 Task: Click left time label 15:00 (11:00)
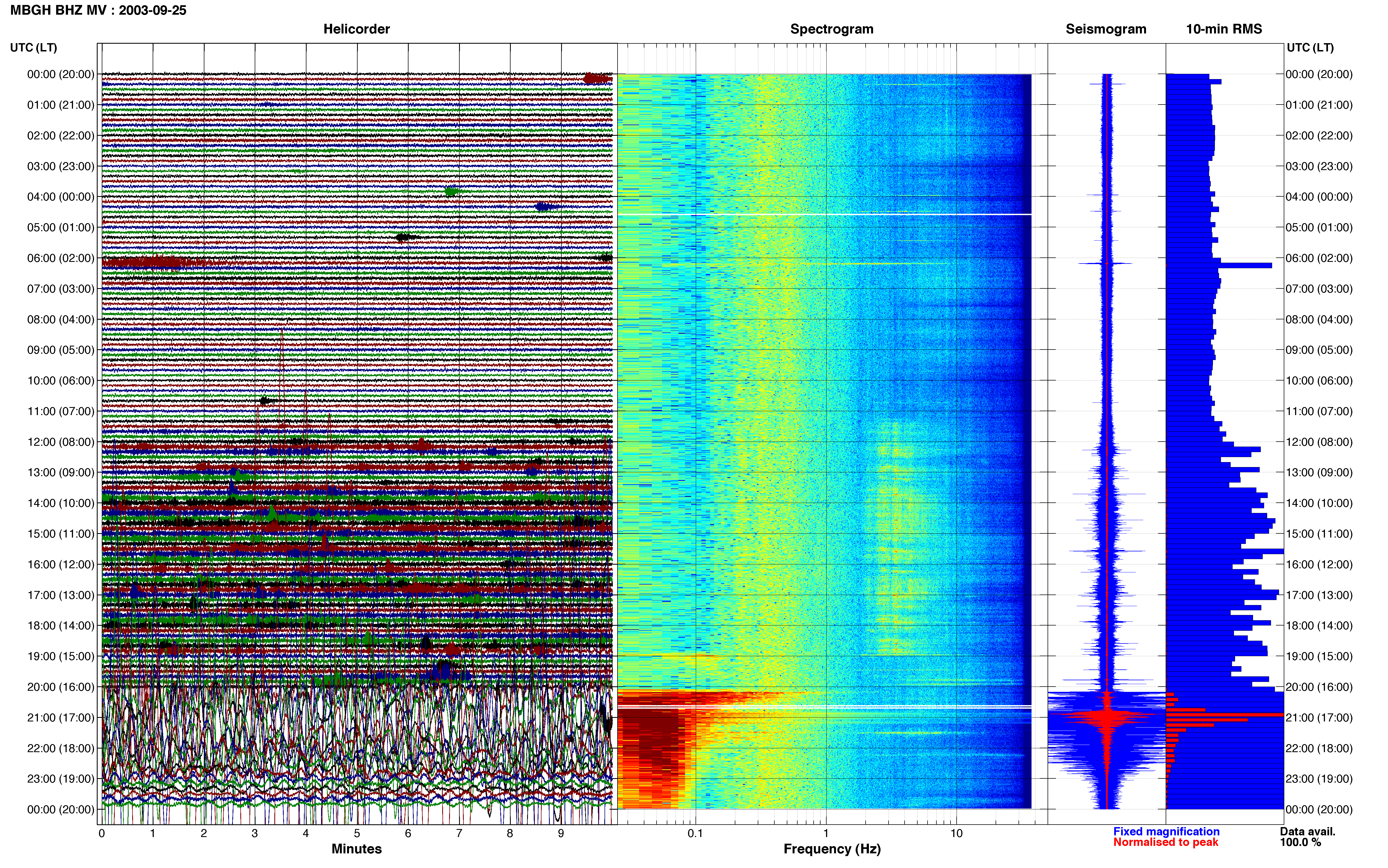coord(61,534)
